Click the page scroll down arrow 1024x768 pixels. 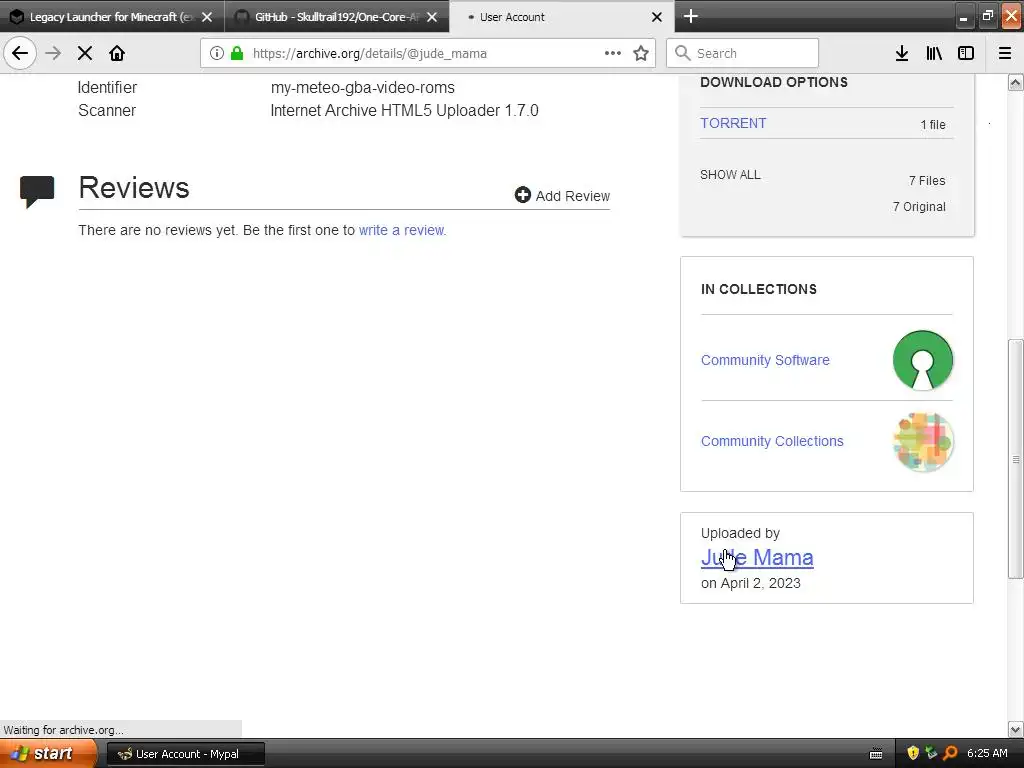click(x=1015, y=729)
